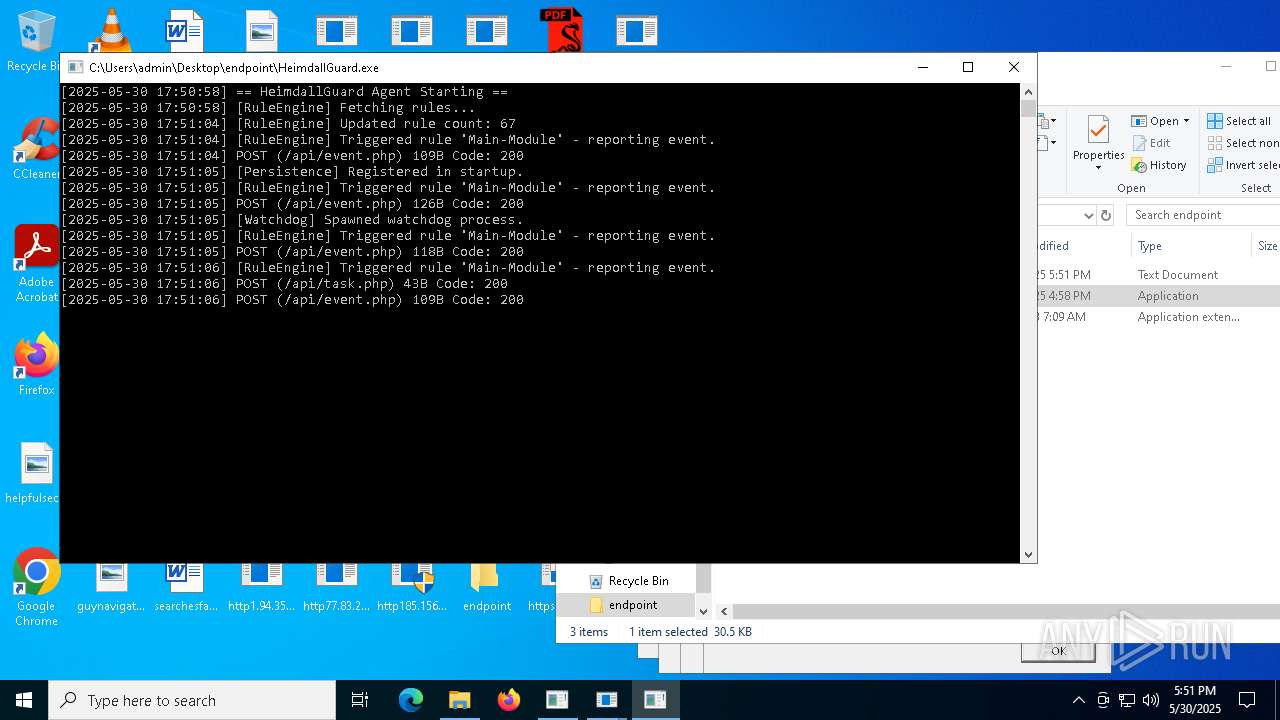Image resolution: width=1280 pixels, height=720 pixels.
Task: Open File Explorer from the taskbar
Action: (460, 700)
